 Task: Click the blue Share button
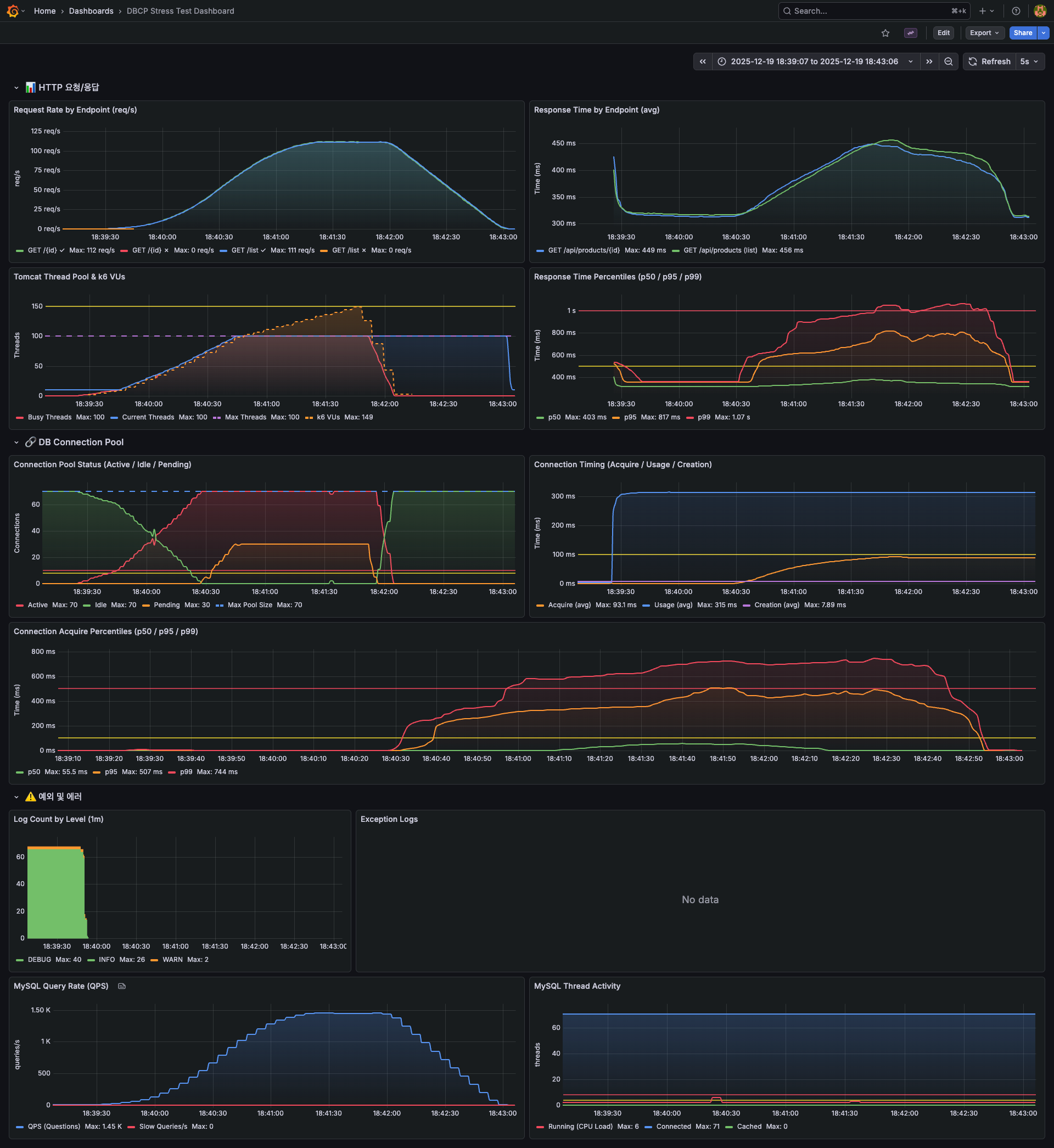pyautogui.click(x=1023, y=33)
